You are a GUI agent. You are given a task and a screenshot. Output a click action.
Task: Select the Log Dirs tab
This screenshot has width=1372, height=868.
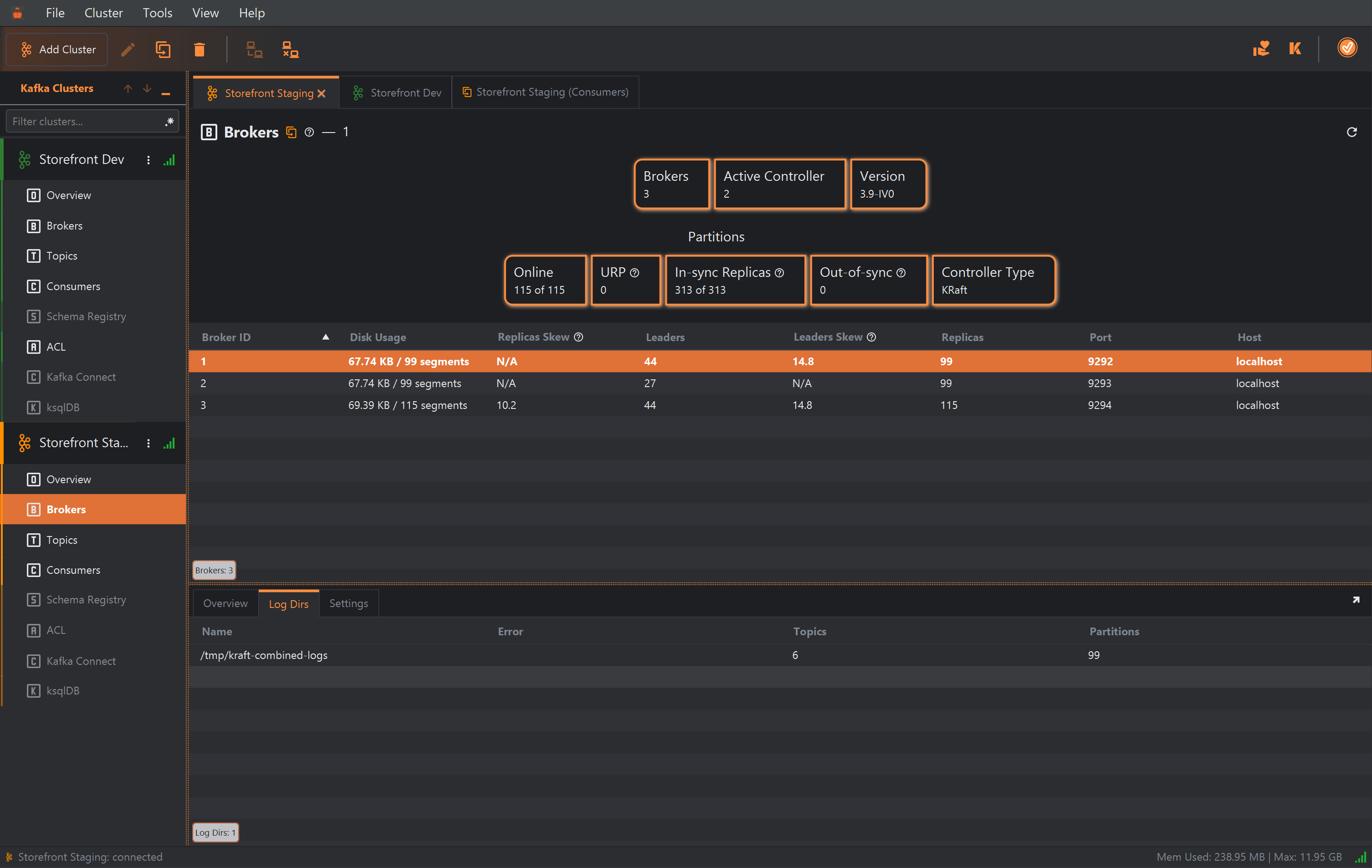coord(288,604)
